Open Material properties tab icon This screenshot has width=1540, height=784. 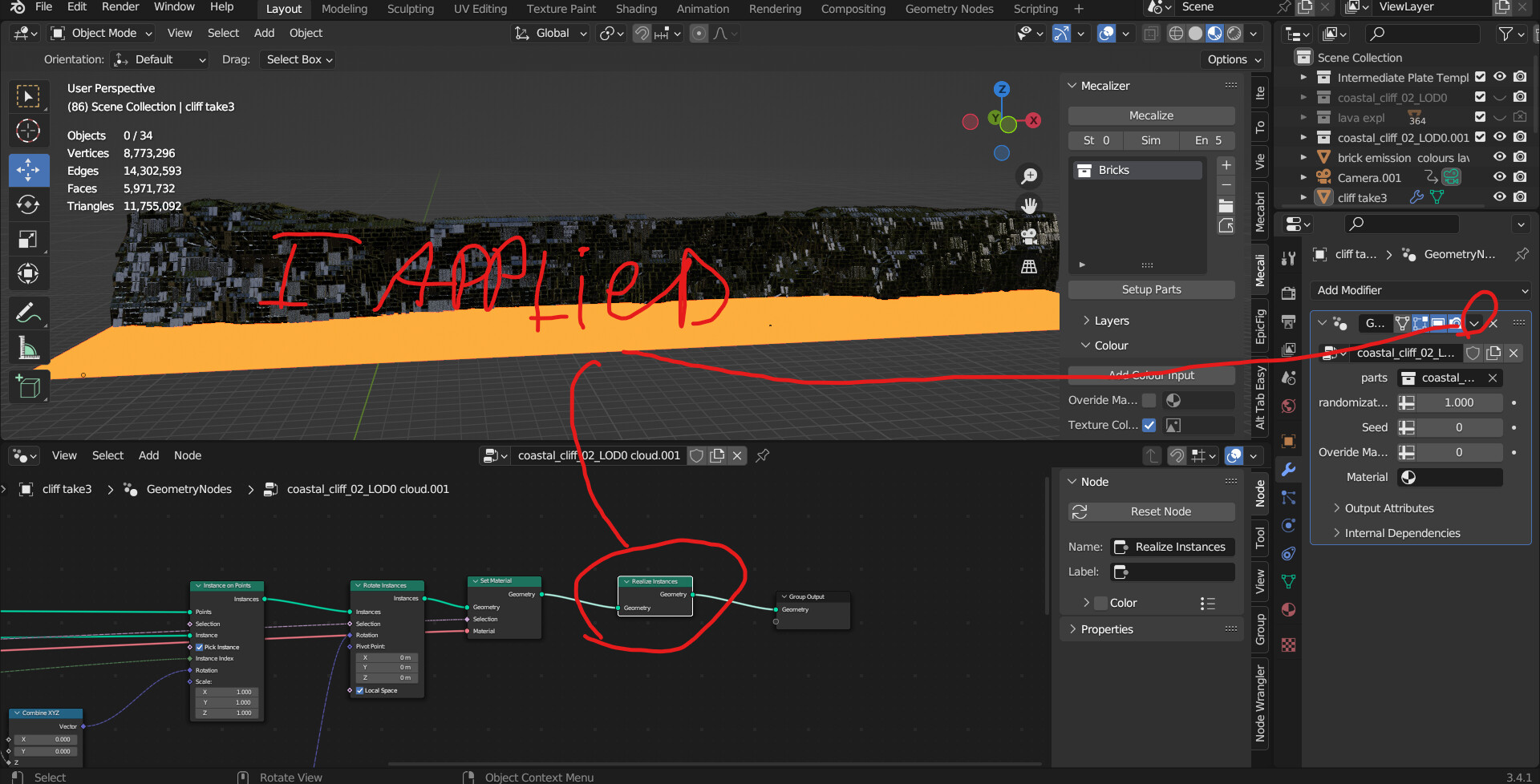[1288, 609]
